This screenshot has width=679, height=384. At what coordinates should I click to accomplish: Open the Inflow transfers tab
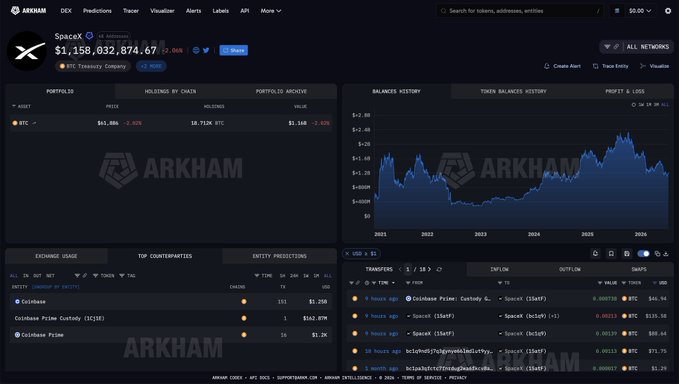point(499,269)
